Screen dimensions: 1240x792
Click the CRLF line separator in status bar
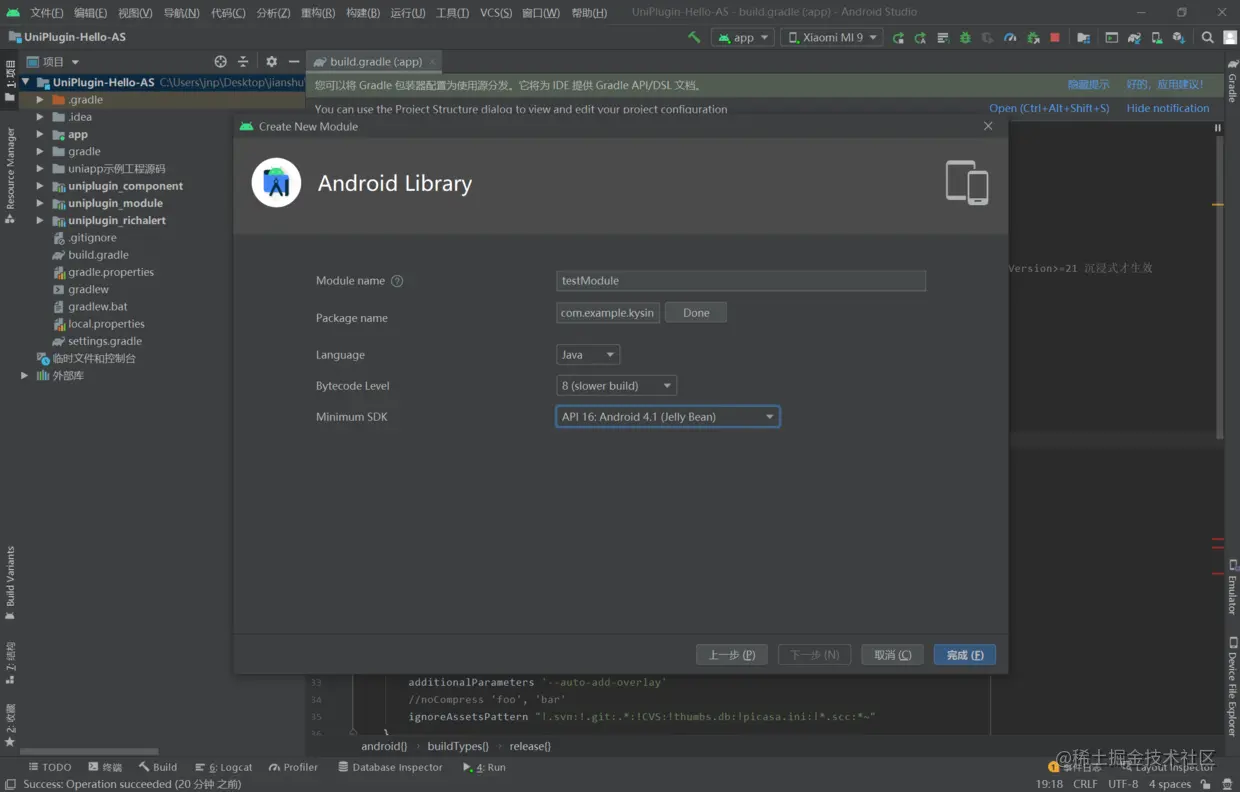[x=1085, y=784]
